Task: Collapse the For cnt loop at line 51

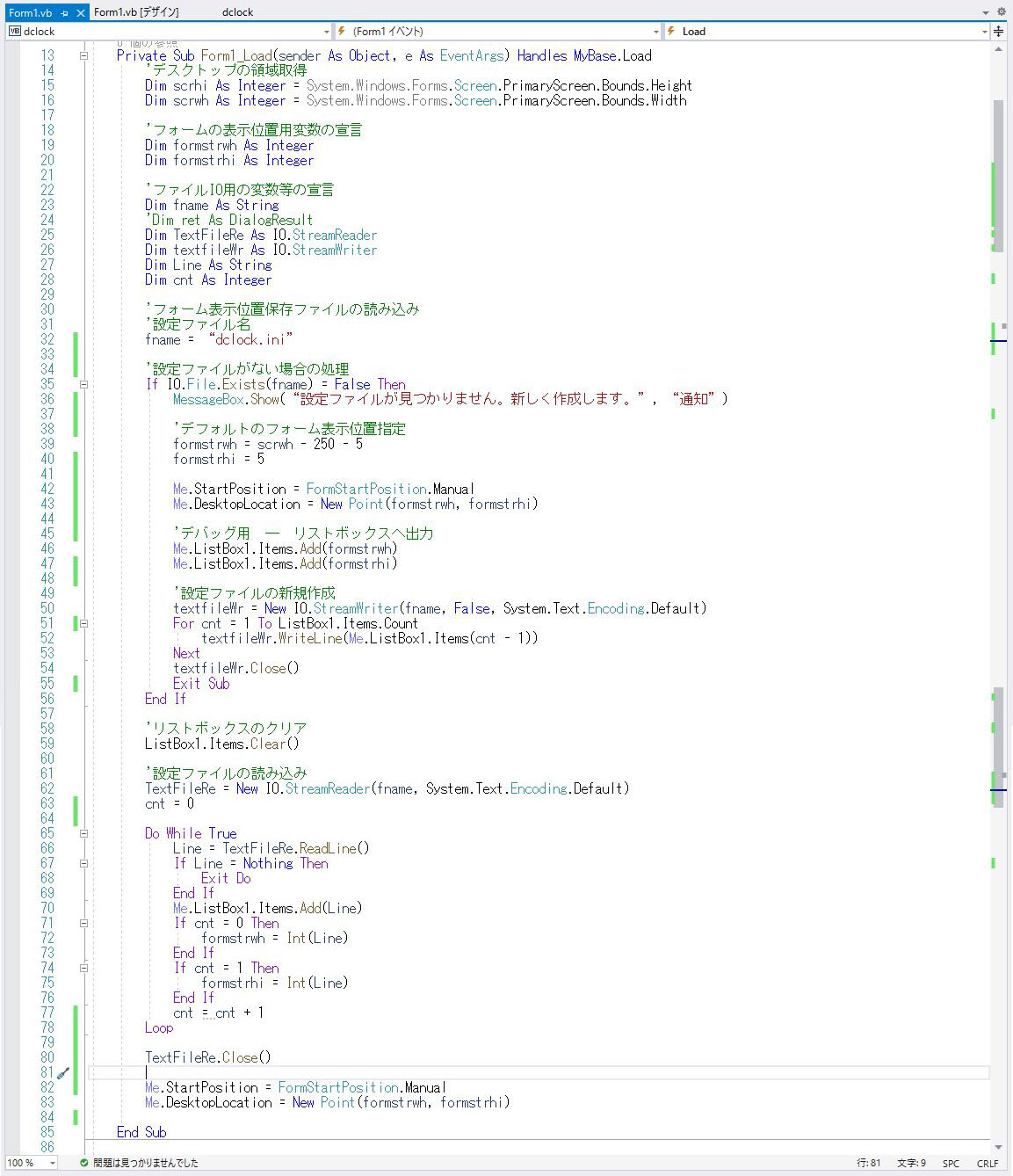Action: tap(84, 623)
